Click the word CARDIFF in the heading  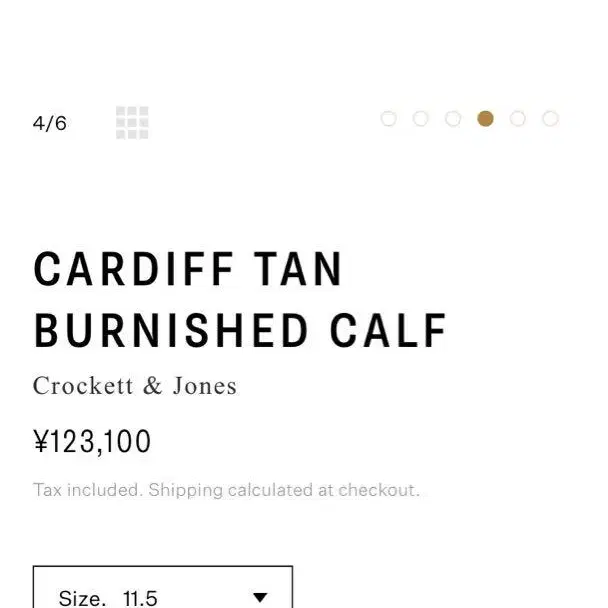[x=134, y=269]
